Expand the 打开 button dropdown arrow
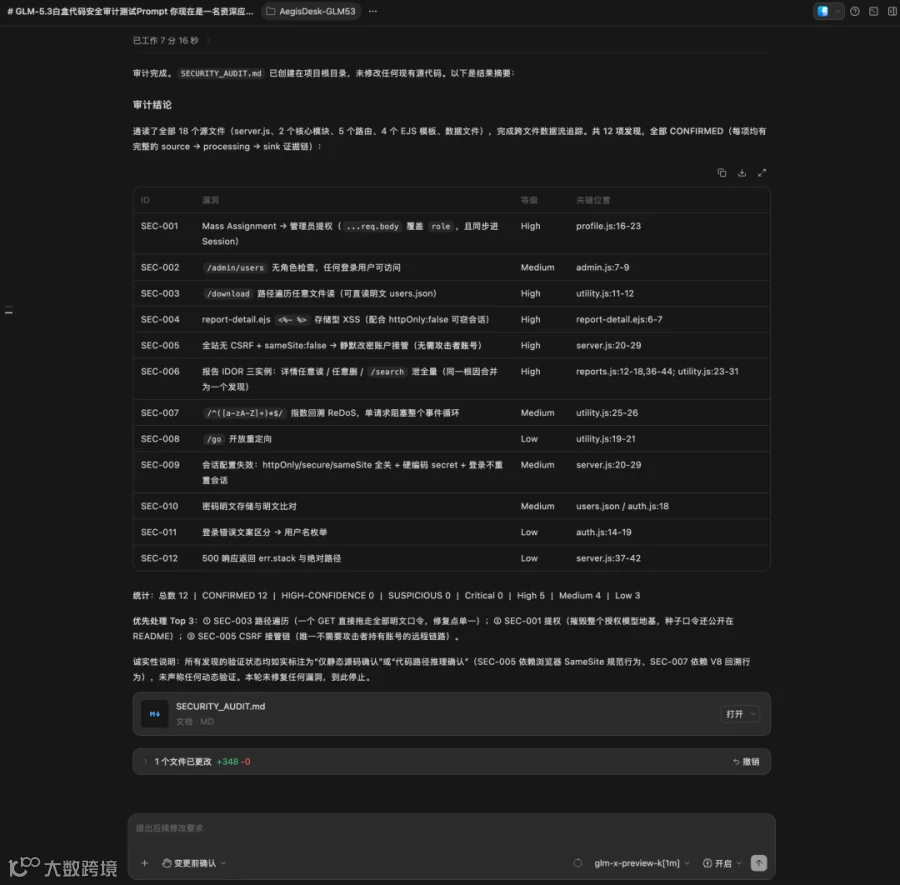 pyautogui.click(x=753, y=714)
